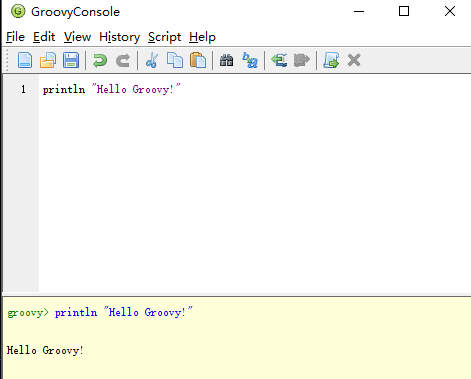Click the grey X interrupt icon
The image size is (471, 379).
[354, 60]
